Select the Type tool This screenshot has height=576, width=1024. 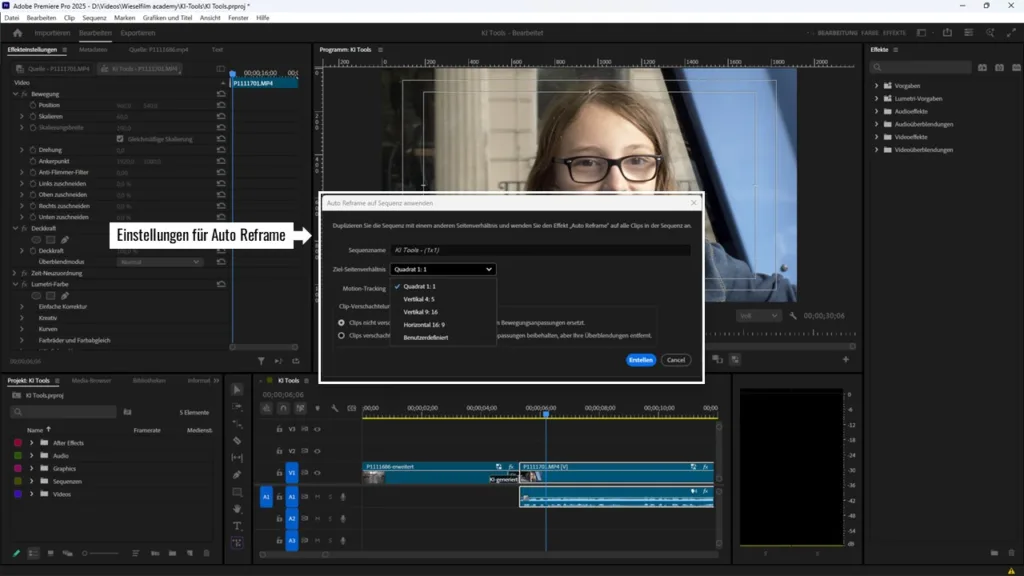pos(237,525)
